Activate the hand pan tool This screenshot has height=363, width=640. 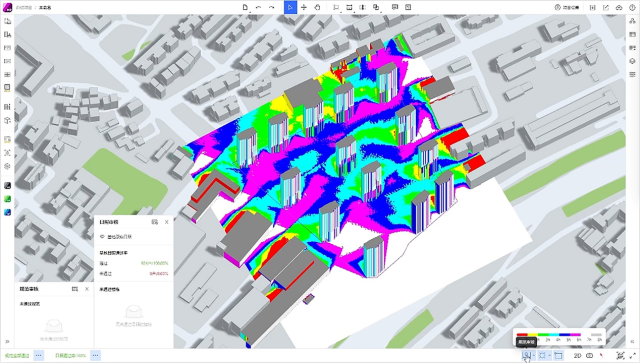pyautogui.click(x=317, y=7)
